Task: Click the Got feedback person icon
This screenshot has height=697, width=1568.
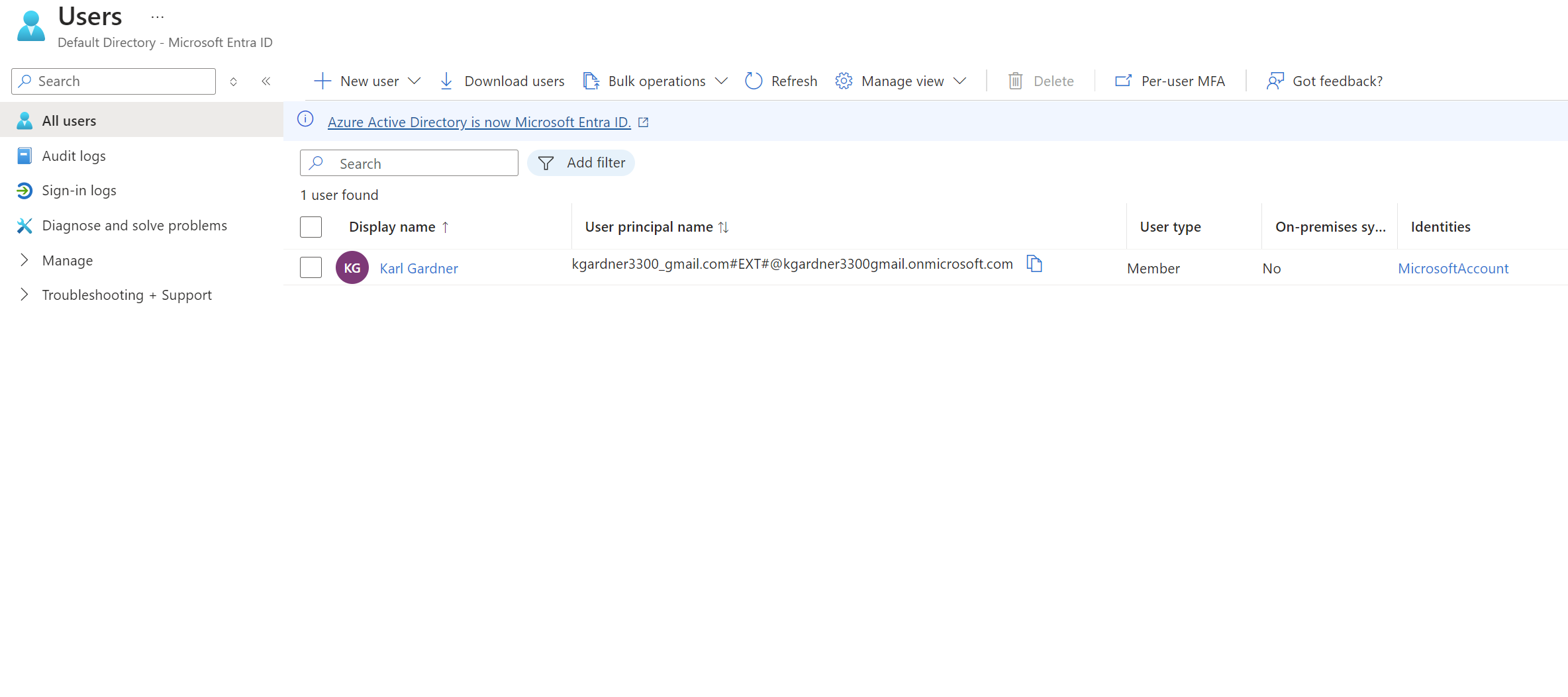Action: [1275, 81]
